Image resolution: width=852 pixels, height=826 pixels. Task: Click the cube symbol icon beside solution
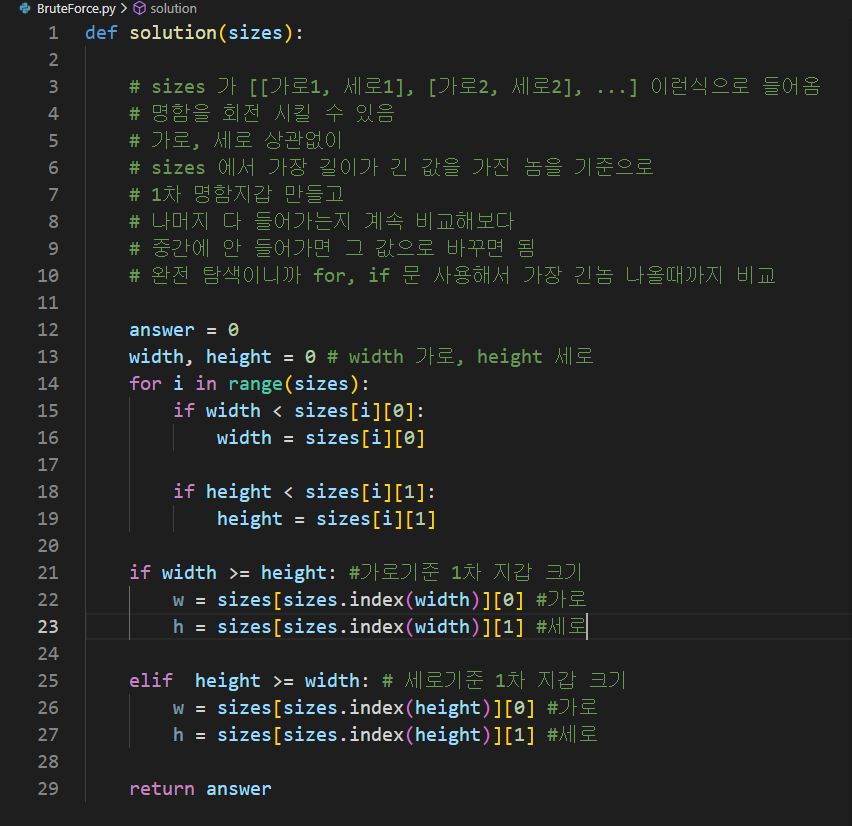(140, 8)
